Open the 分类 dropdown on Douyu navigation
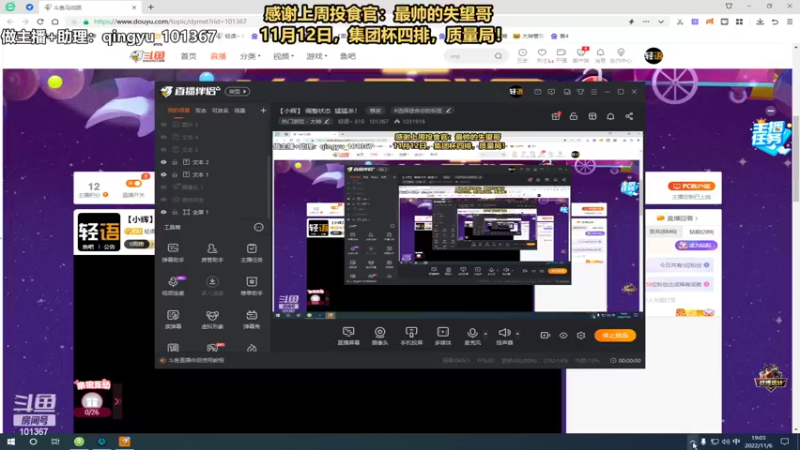 tap(250, 56)
